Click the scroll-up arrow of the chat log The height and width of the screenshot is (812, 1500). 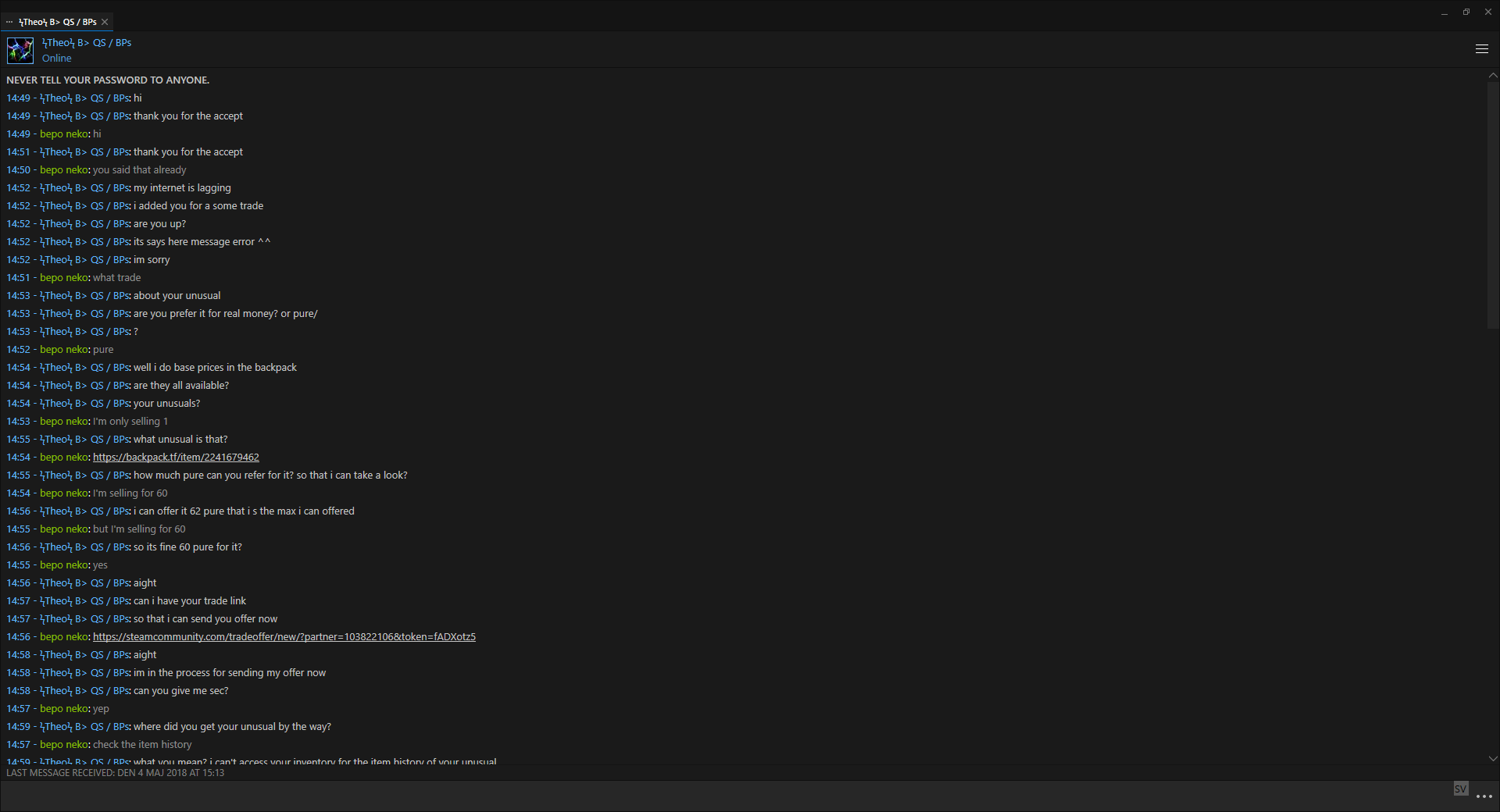coord(1493,76)
